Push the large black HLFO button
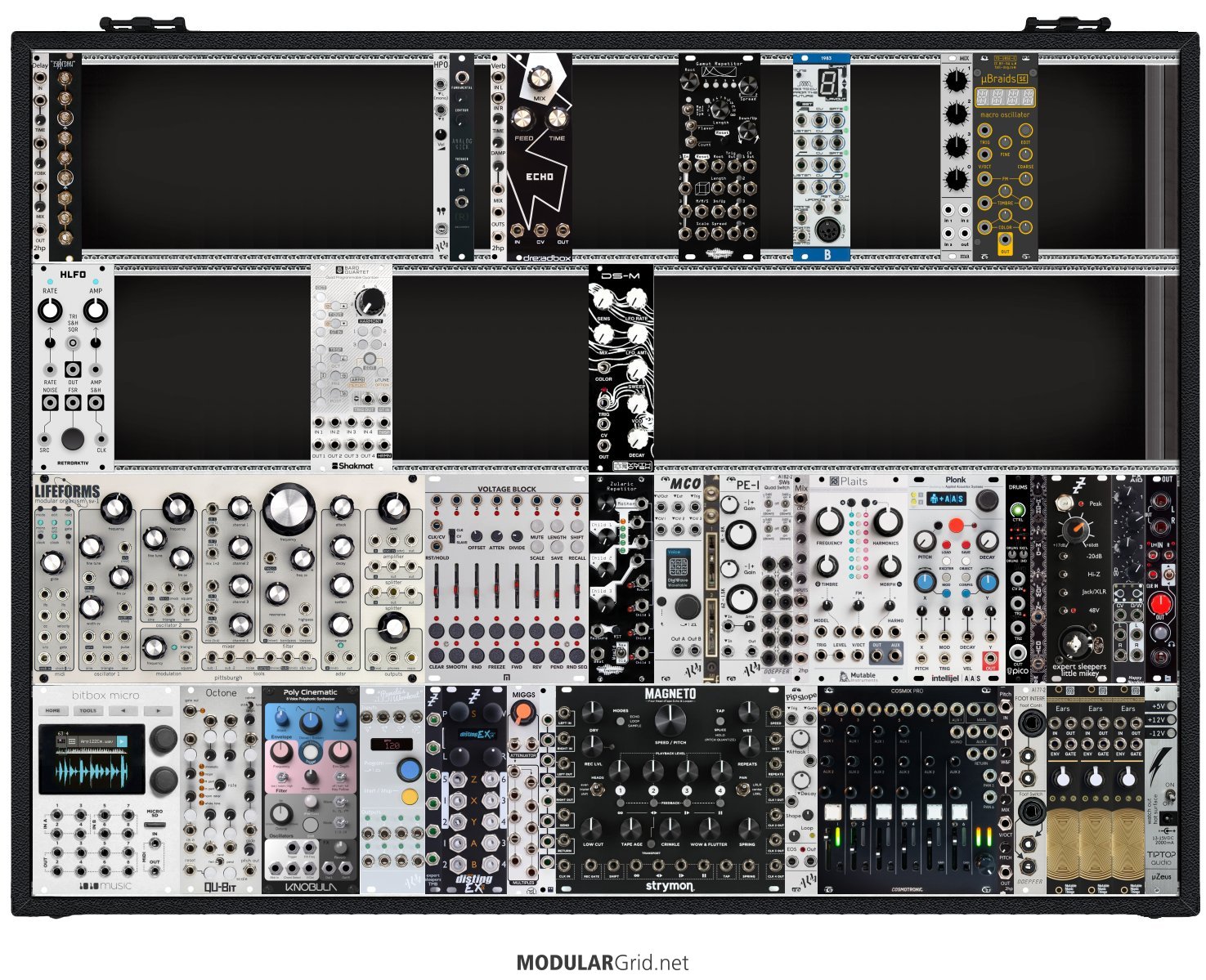 coord(73,439)
